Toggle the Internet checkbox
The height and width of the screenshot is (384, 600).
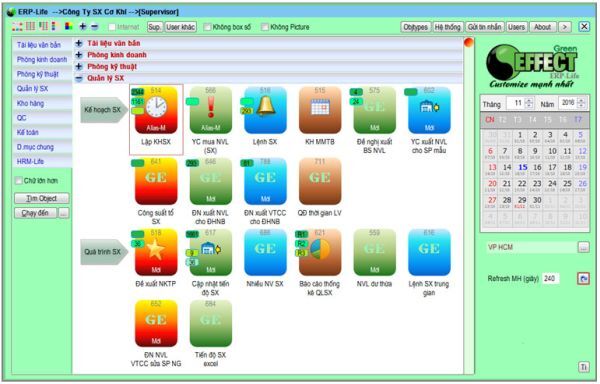pyautogui.click(x=112, y=27)
